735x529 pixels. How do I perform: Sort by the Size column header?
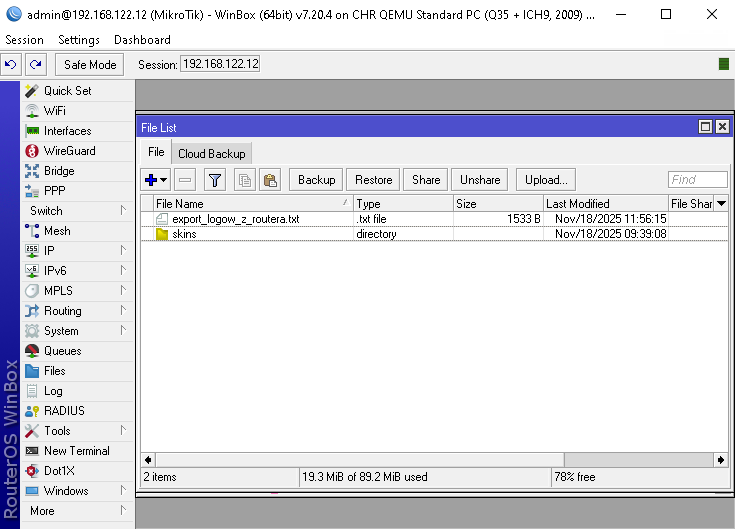coord(498,204)
